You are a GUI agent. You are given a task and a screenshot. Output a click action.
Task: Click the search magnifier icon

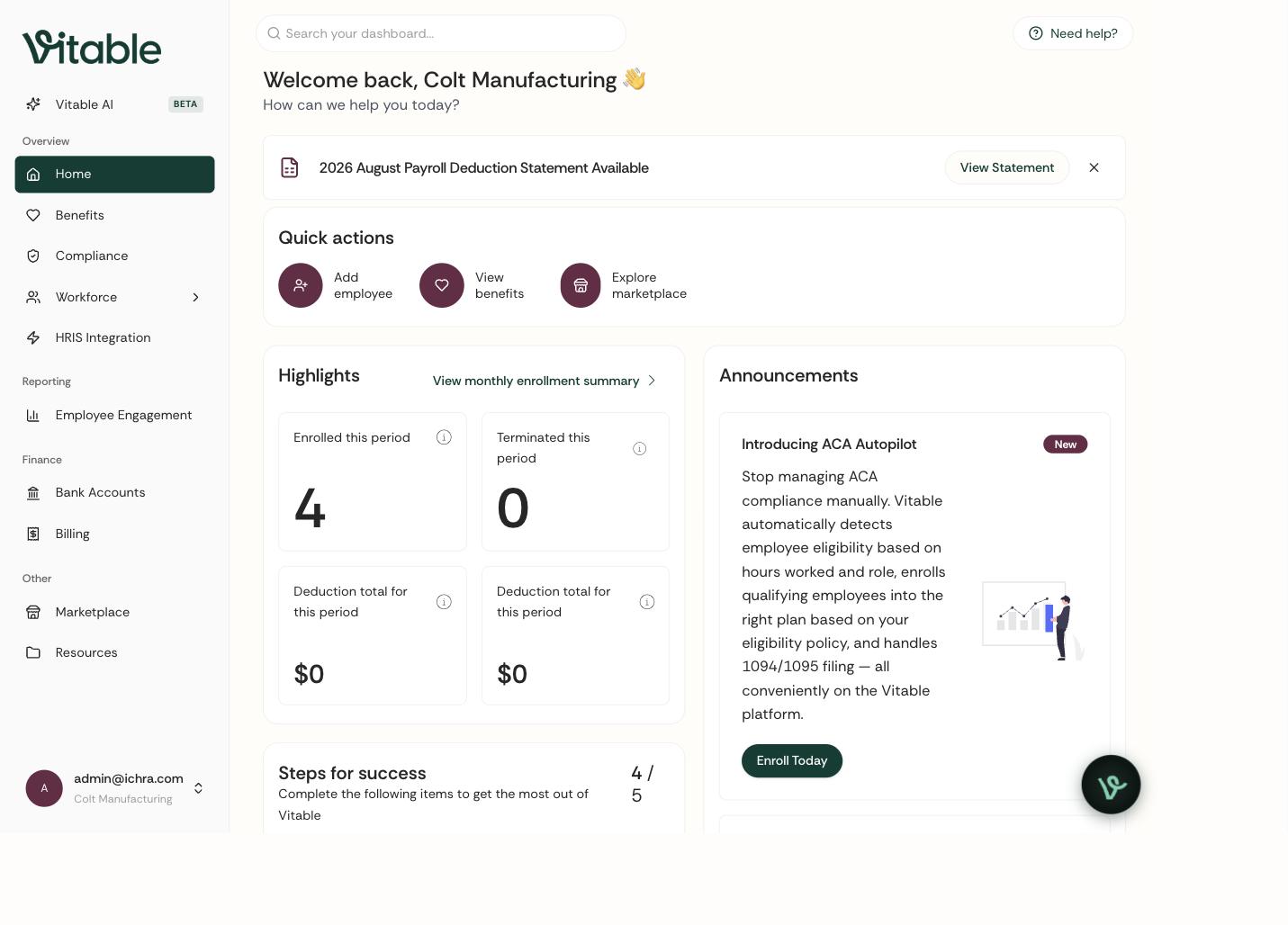point(274,33)
